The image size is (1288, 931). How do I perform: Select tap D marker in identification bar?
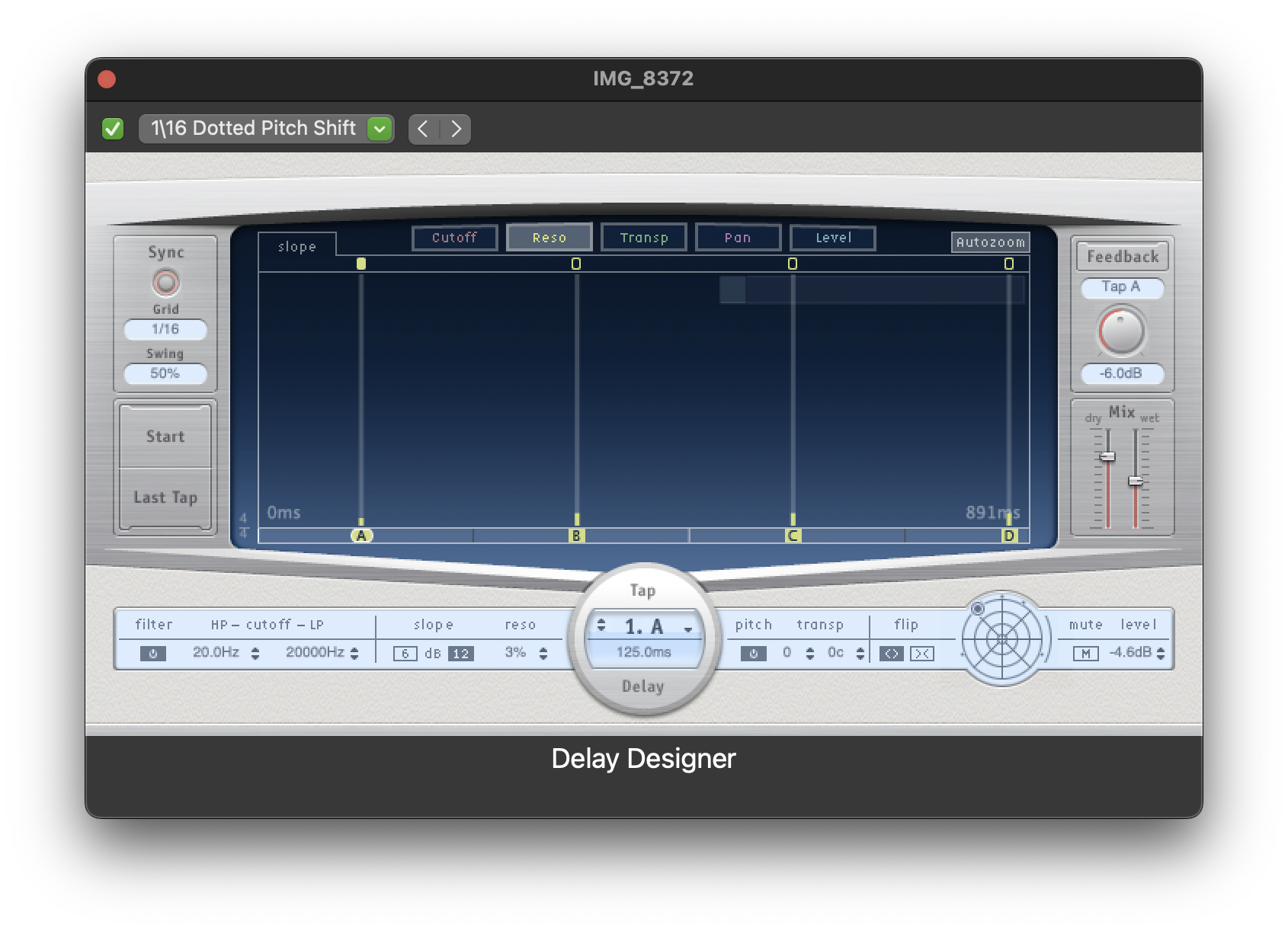(1009, 536)
